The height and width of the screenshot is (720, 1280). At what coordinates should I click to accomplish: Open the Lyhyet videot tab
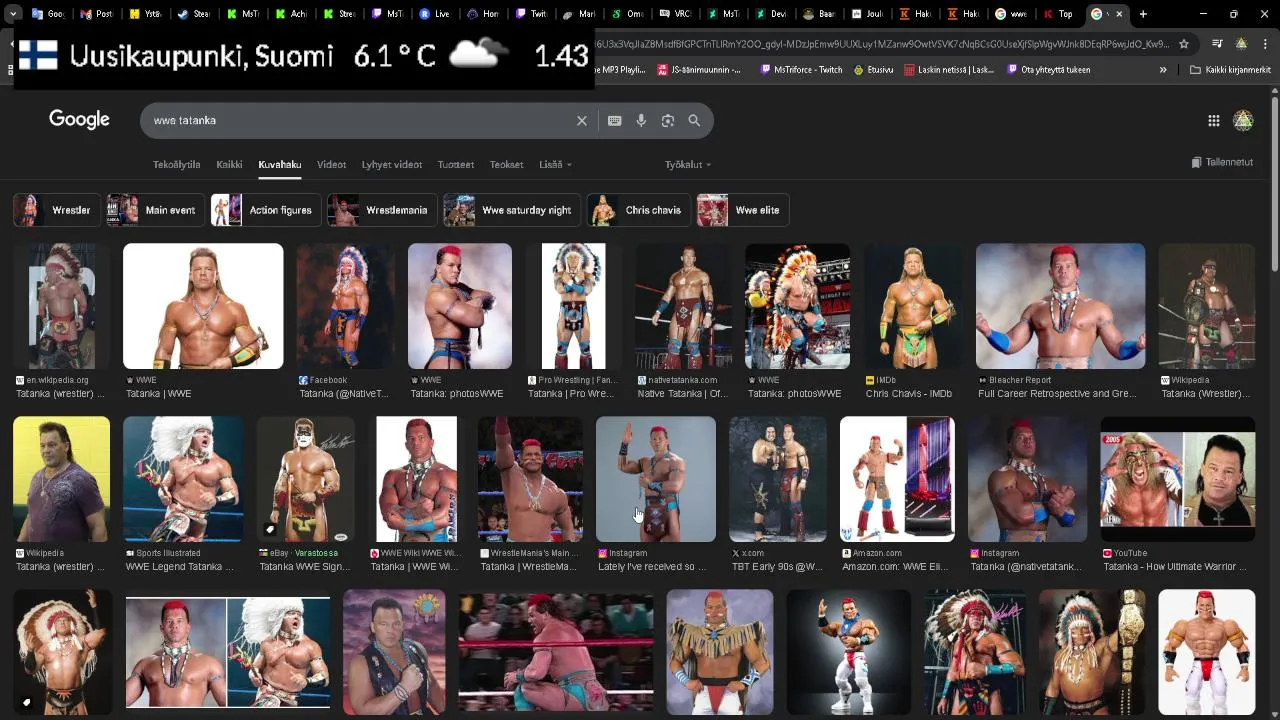tap(392, 164)
